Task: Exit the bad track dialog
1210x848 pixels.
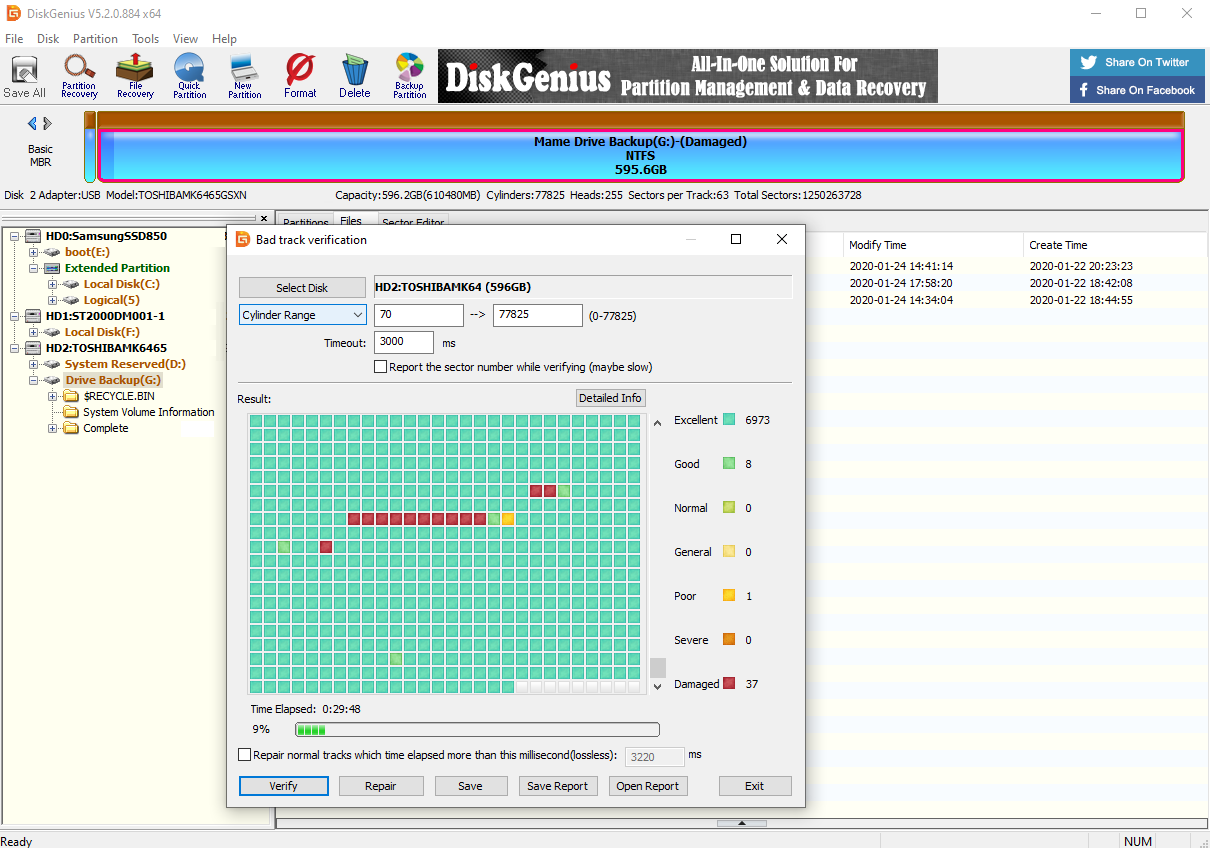Action: (755, 786)
